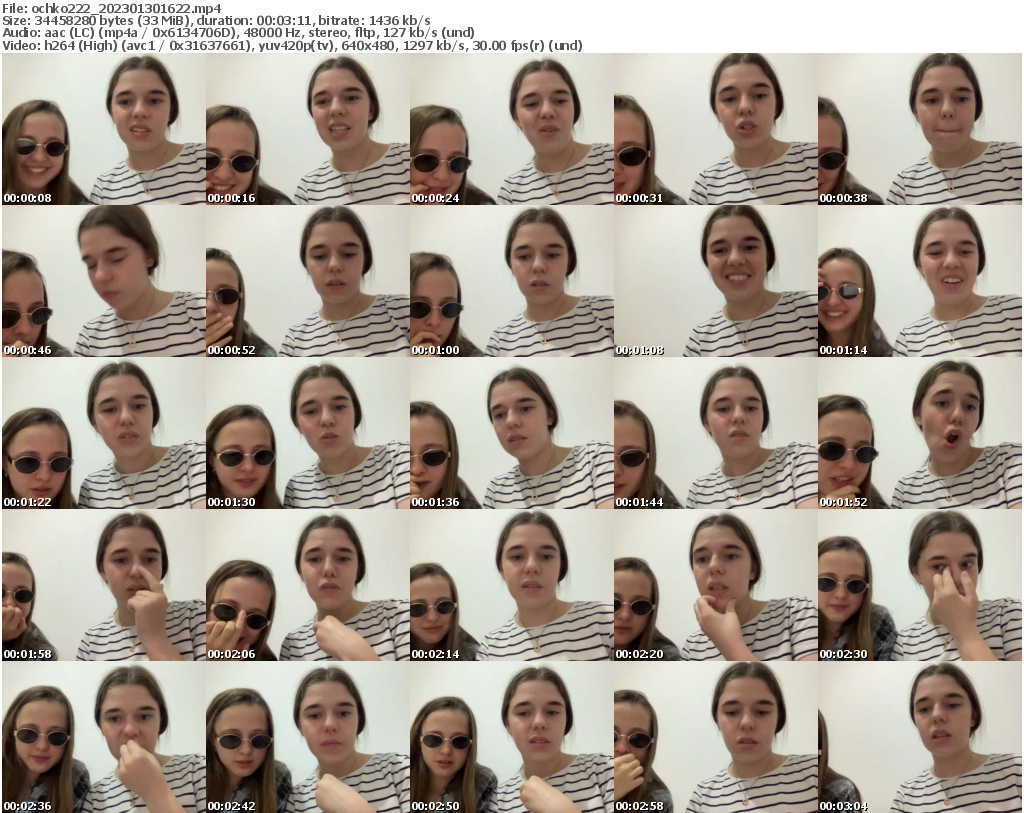
Task: Click the 00:02:20 thumbnail
Action: 715,586
